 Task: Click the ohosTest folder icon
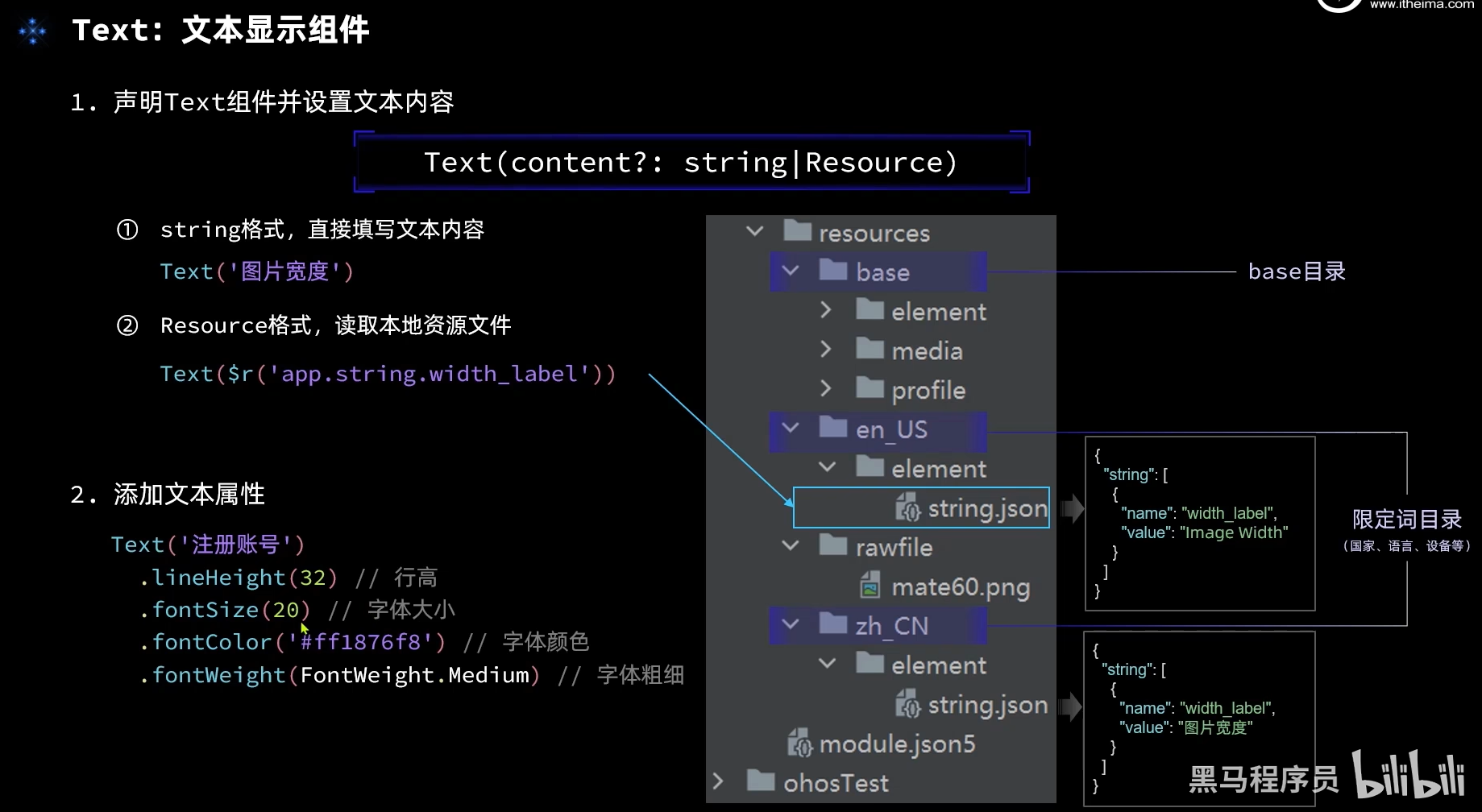[x=761, y=781]
